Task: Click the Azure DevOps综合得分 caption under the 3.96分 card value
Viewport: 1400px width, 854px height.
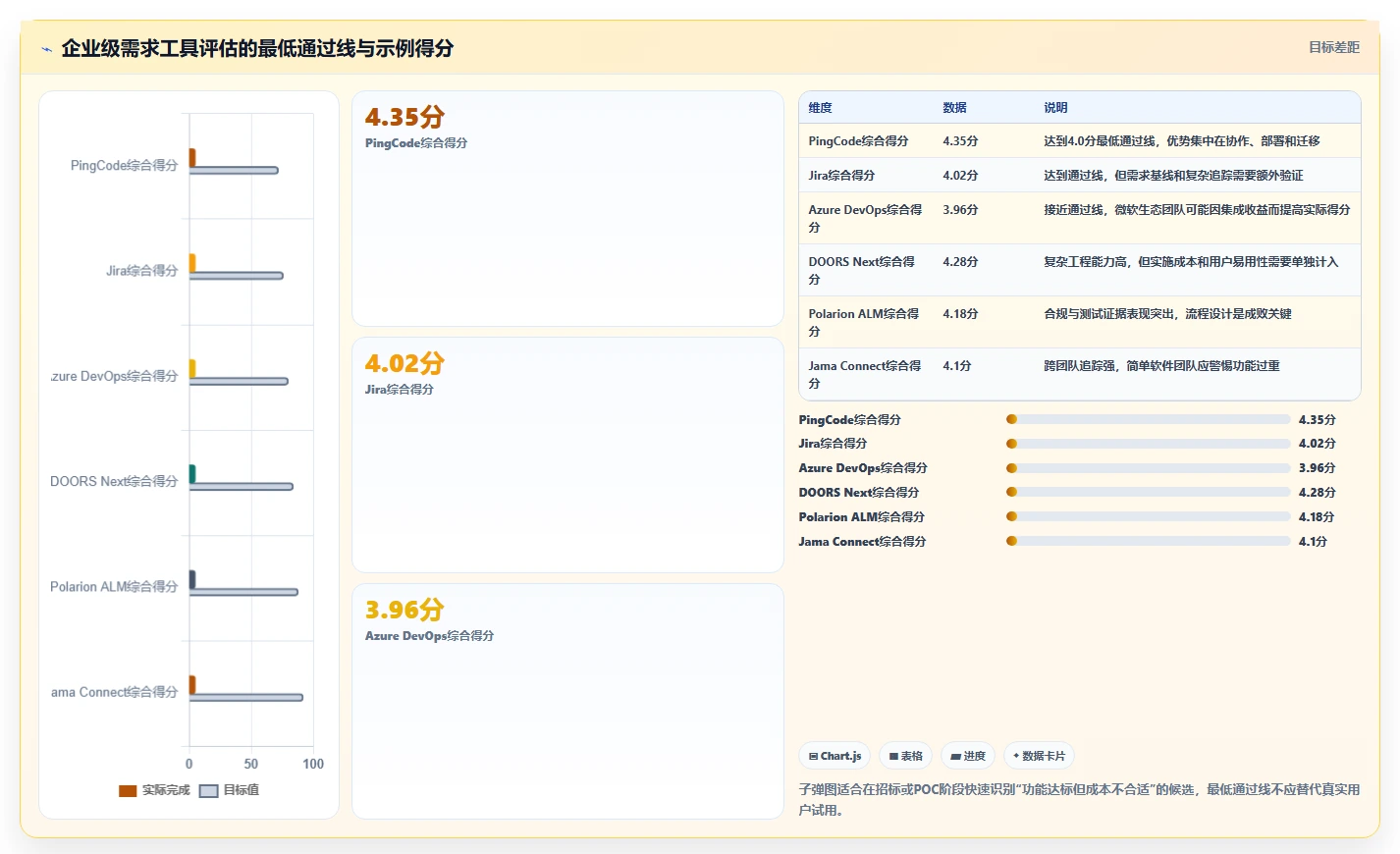Action: point(430,636)
